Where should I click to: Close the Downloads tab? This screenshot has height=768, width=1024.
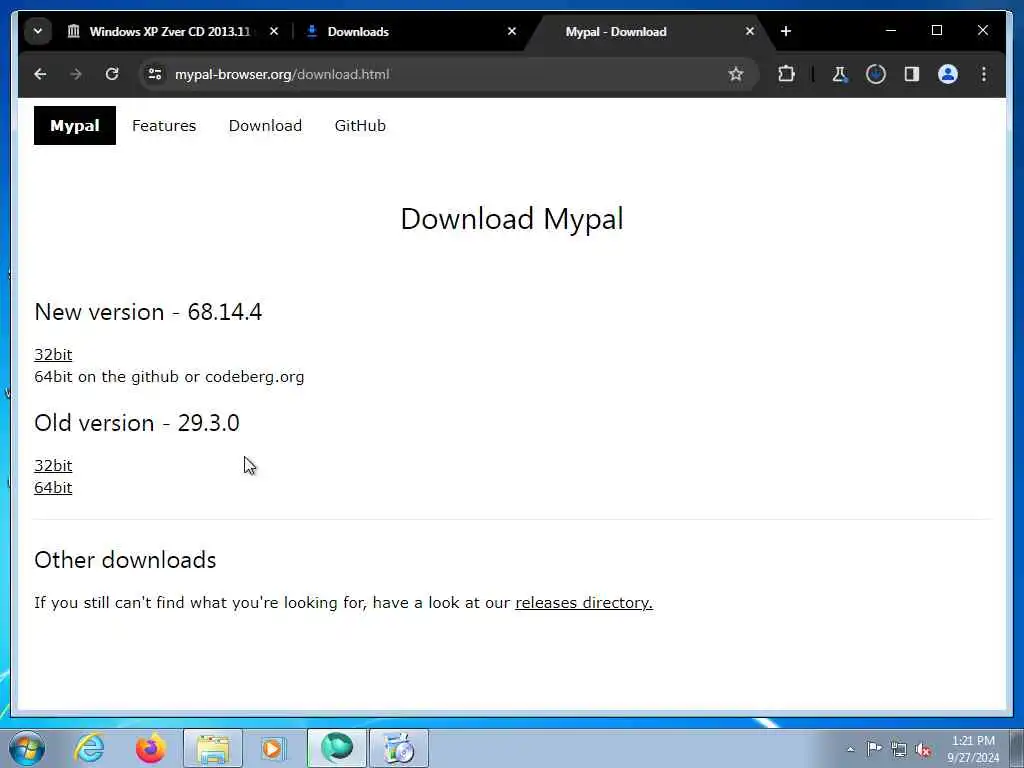click(512, 31)
